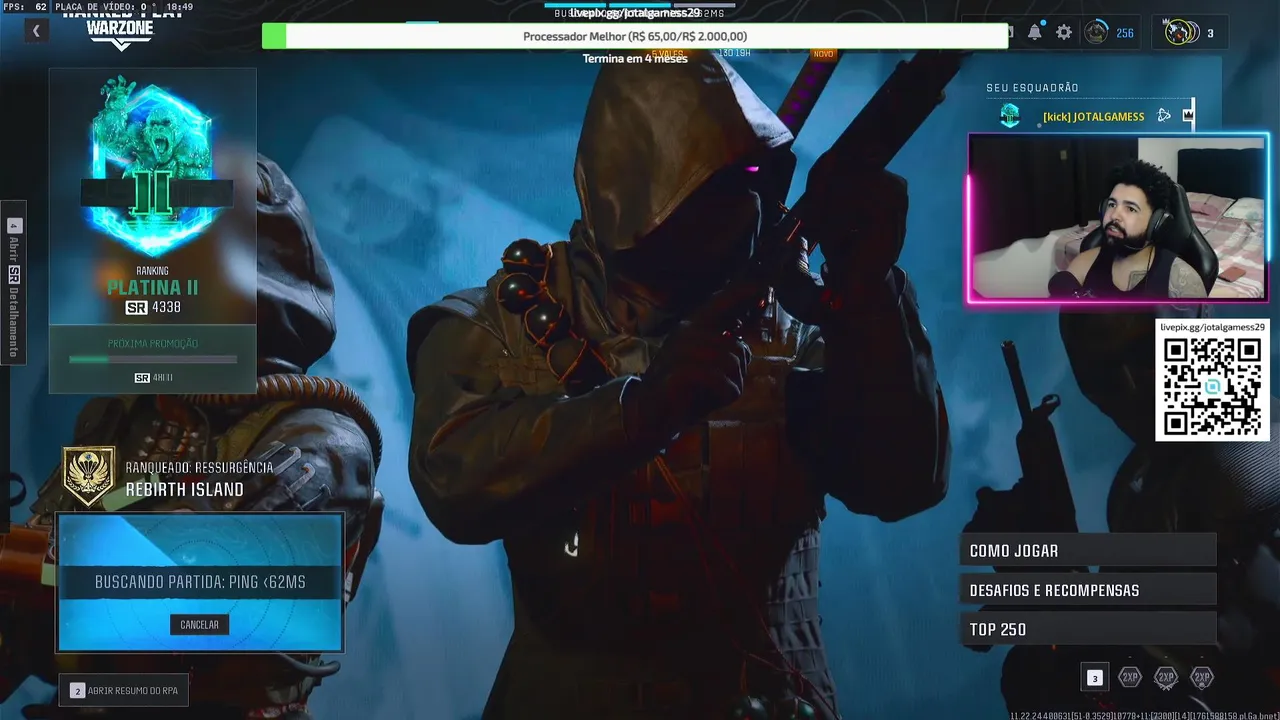Open the notifications bell

pos(1035,32)
